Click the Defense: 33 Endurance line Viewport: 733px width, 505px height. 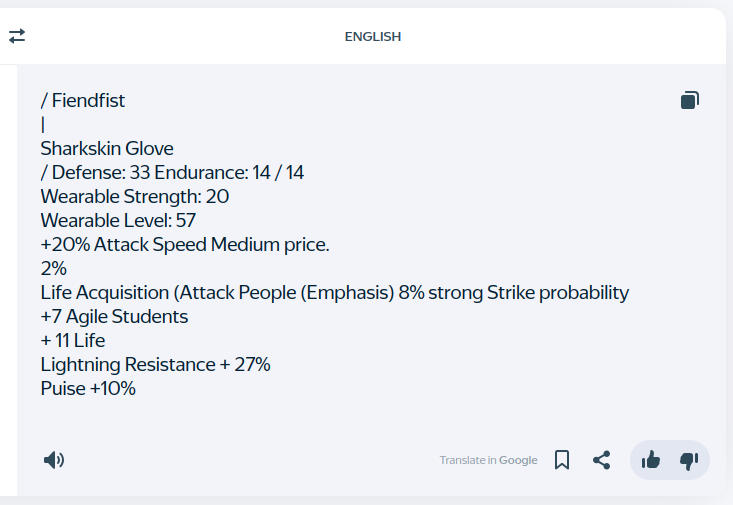click(172, 173)
